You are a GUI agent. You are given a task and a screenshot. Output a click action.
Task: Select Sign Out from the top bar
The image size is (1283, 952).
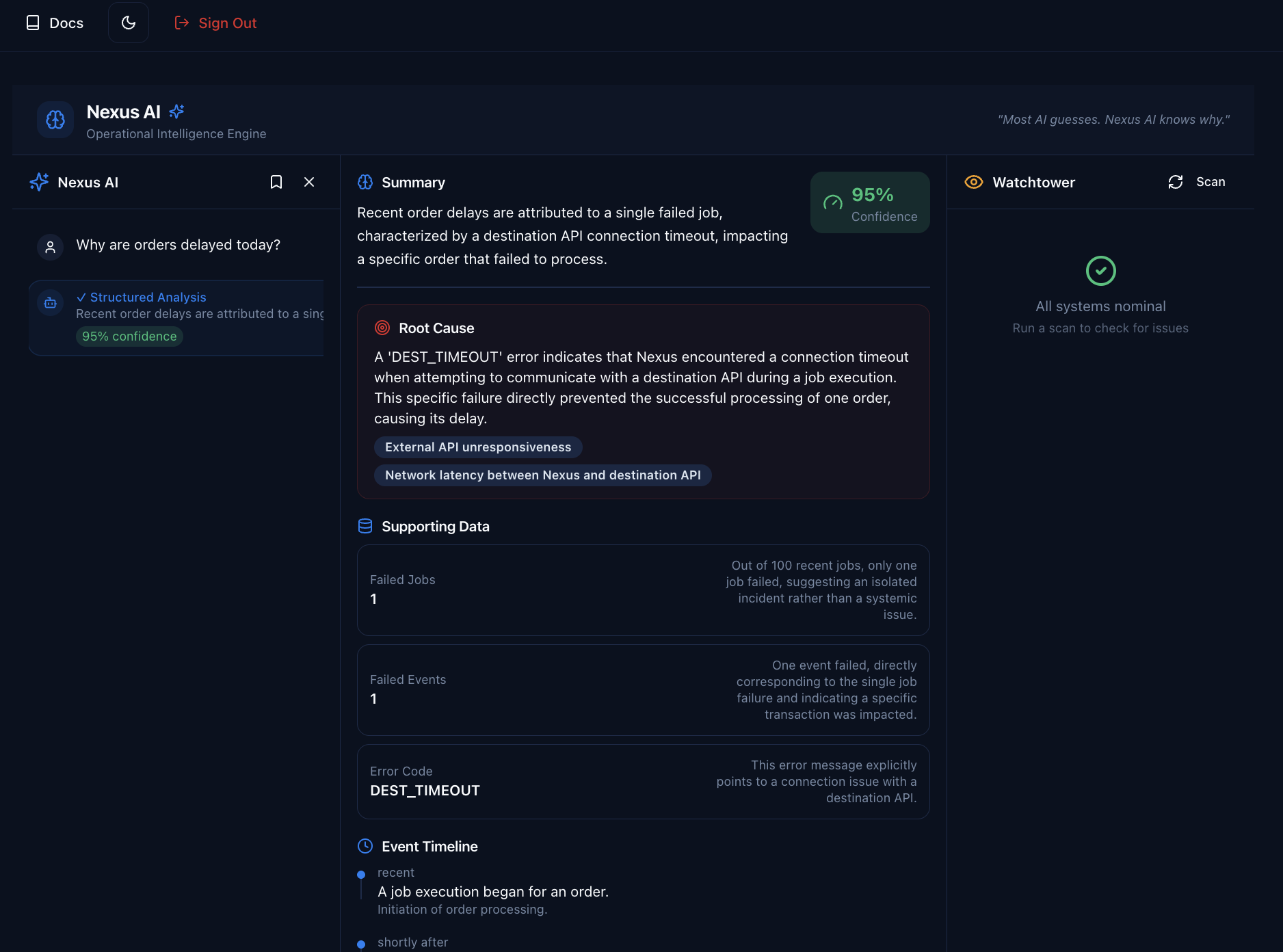tap(215, 23)
